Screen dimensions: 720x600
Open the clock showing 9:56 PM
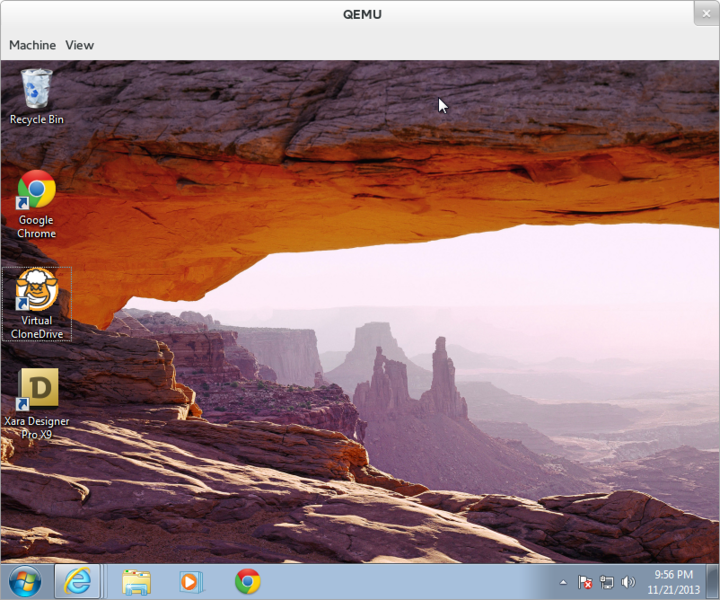672,582
